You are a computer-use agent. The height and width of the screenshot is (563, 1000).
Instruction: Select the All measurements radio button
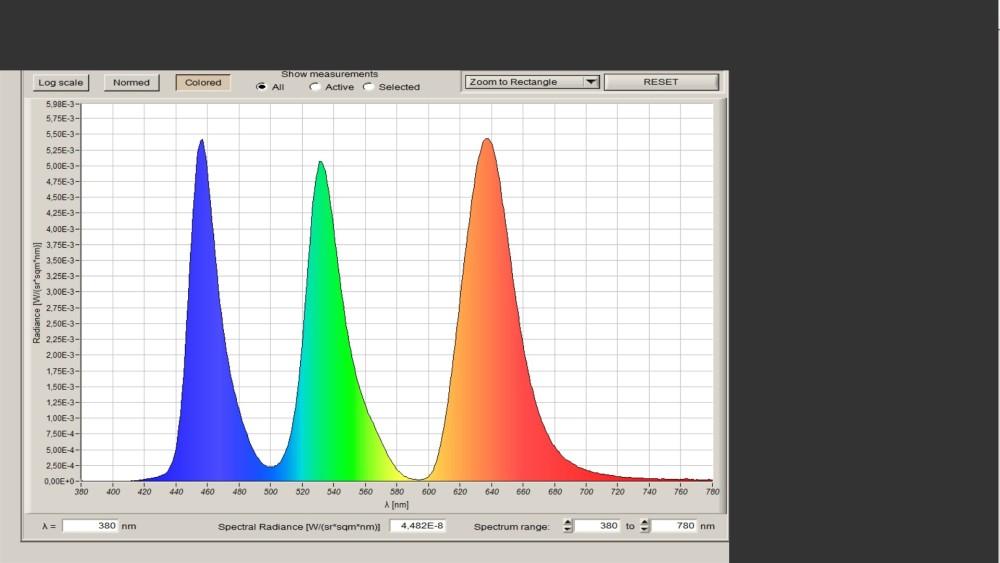pos(261,87)
